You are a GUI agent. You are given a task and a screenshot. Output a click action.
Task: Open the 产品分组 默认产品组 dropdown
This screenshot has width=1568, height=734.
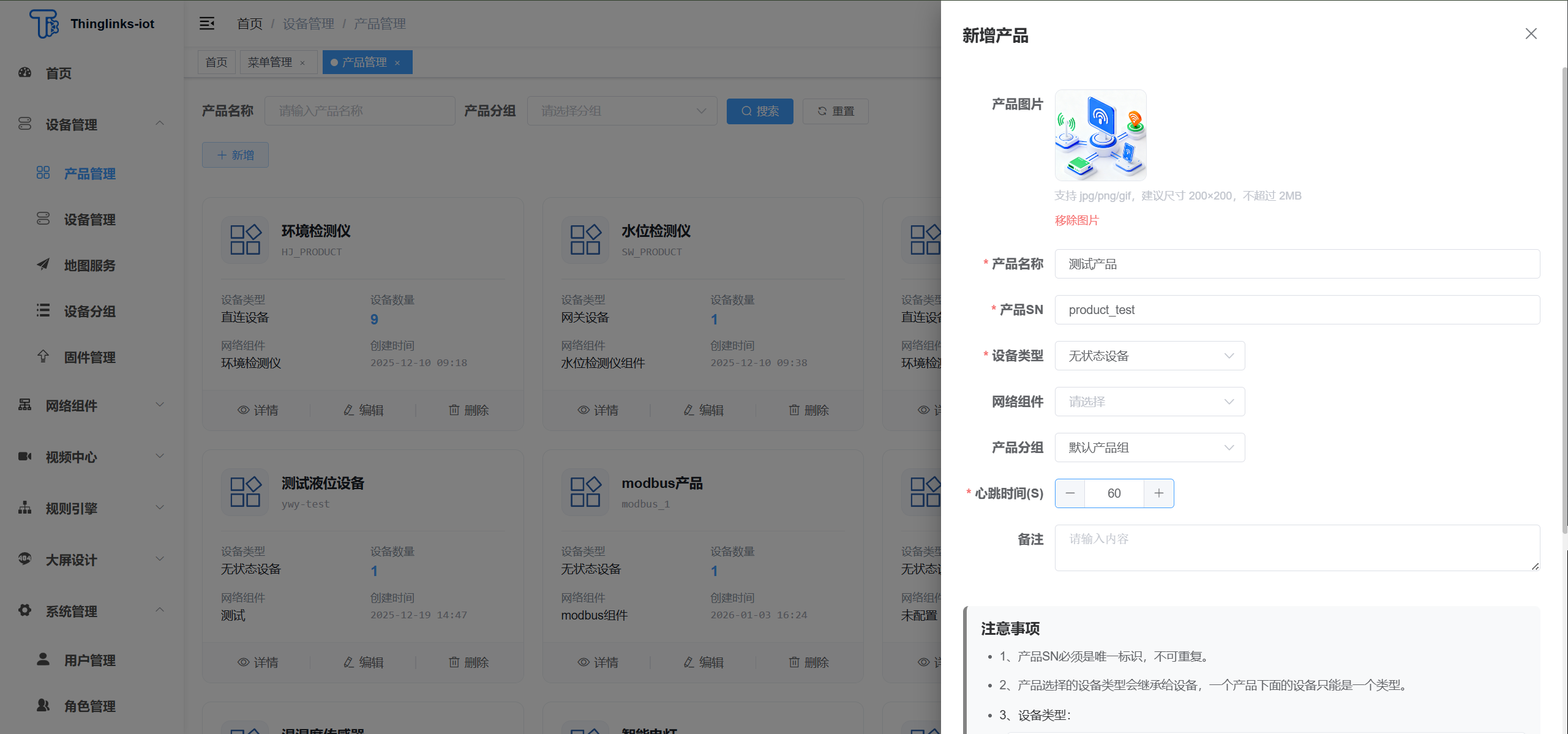[1149, 448]
